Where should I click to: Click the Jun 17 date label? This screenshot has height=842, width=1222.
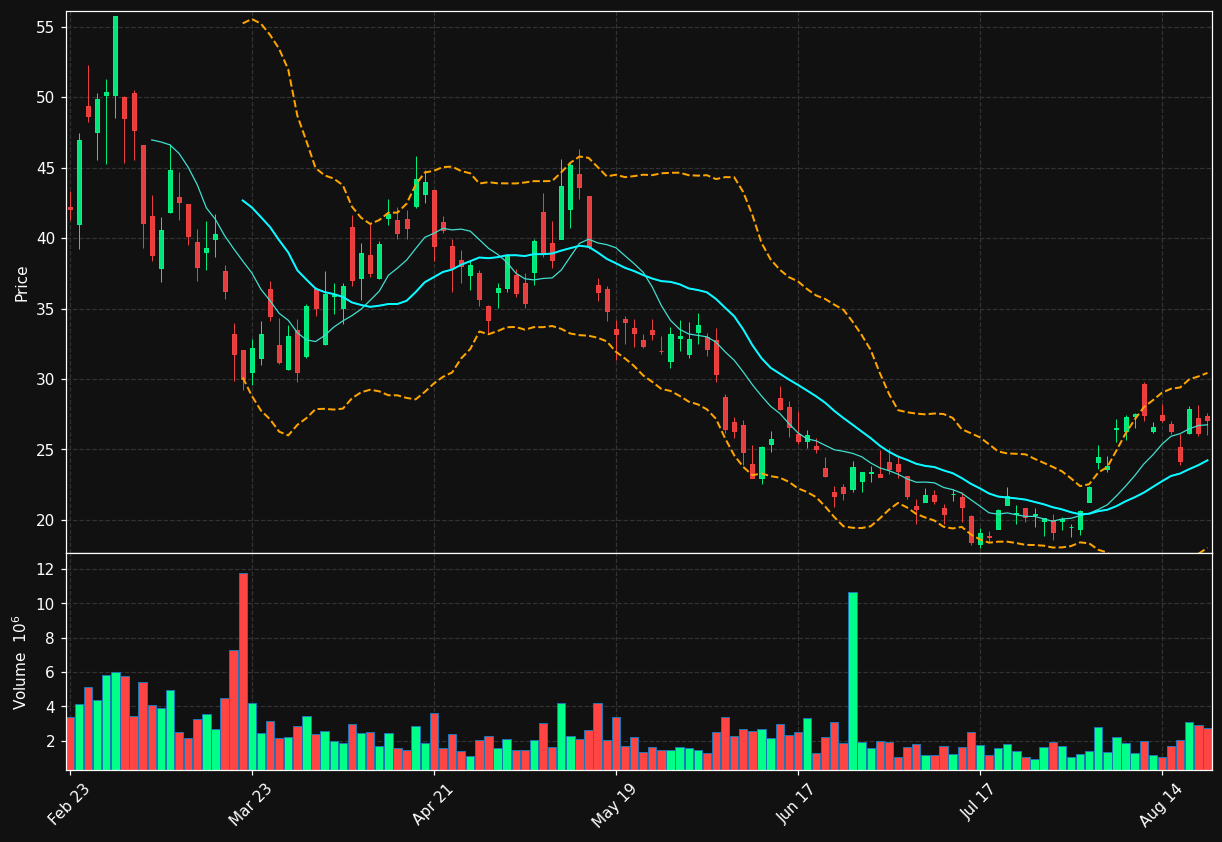[x=796, y=804]
